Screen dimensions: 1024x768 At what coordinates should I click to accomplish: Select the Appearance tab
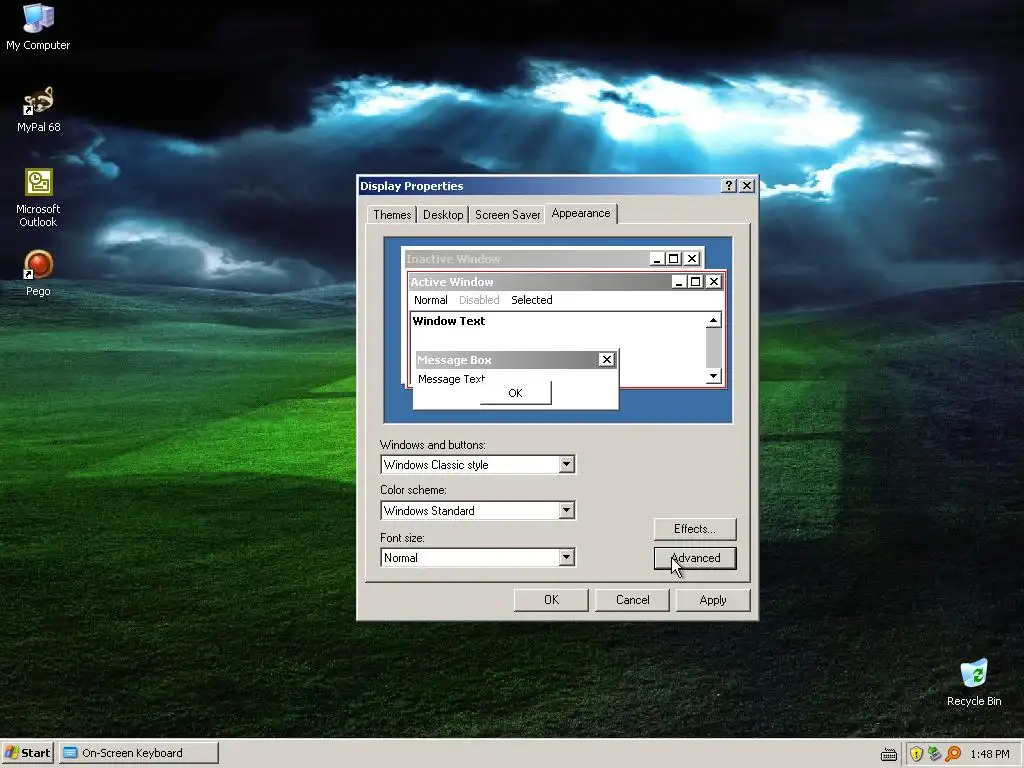tap(581, 213)
